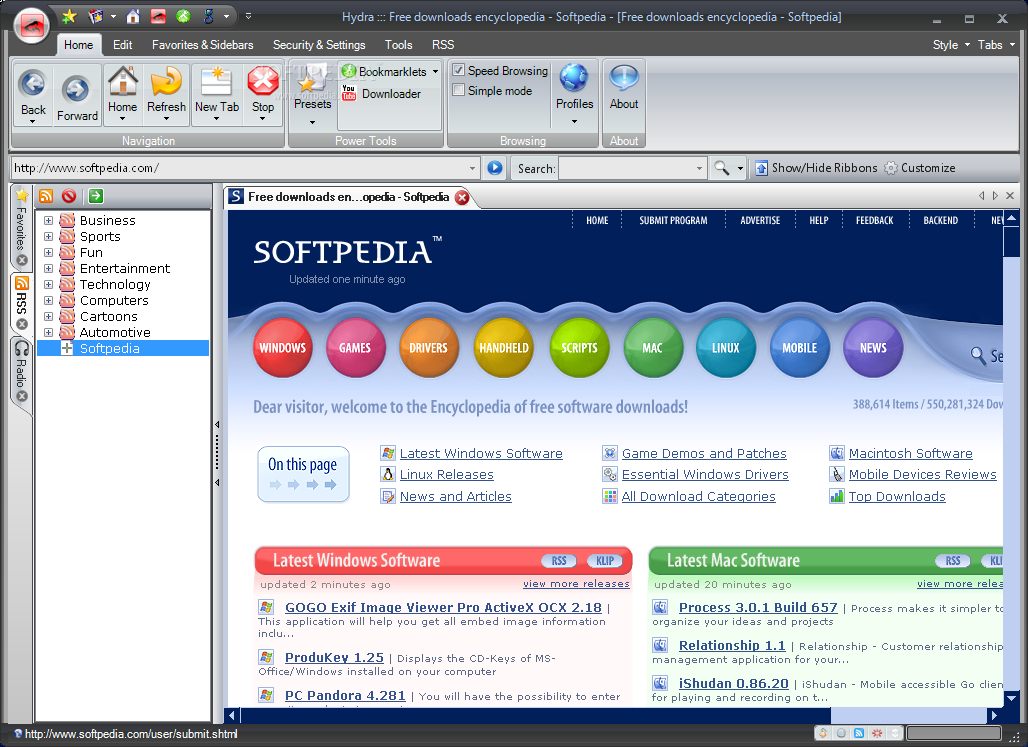Open the Windows category ball
The image size is (1028, 747).
[283, 348]
